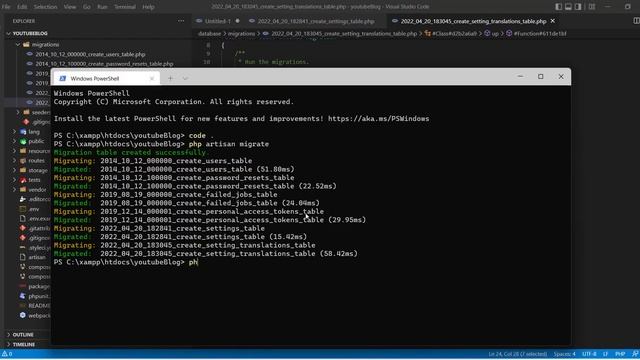Viewport: 640px width, 360px height.
Task: Switch to the Untitled-1 editor tab
Action: [218, 21]
